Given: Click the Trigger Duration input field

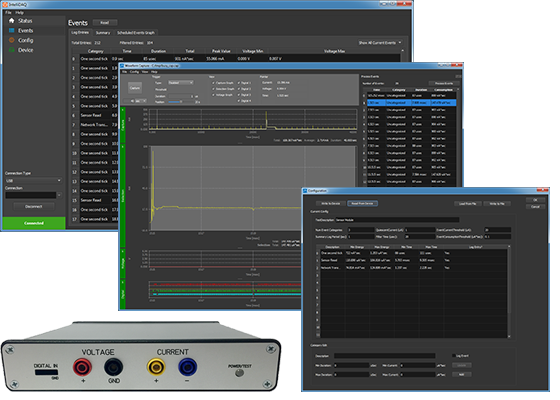Looking at the screenshot, I should click(x=181, y=96).
